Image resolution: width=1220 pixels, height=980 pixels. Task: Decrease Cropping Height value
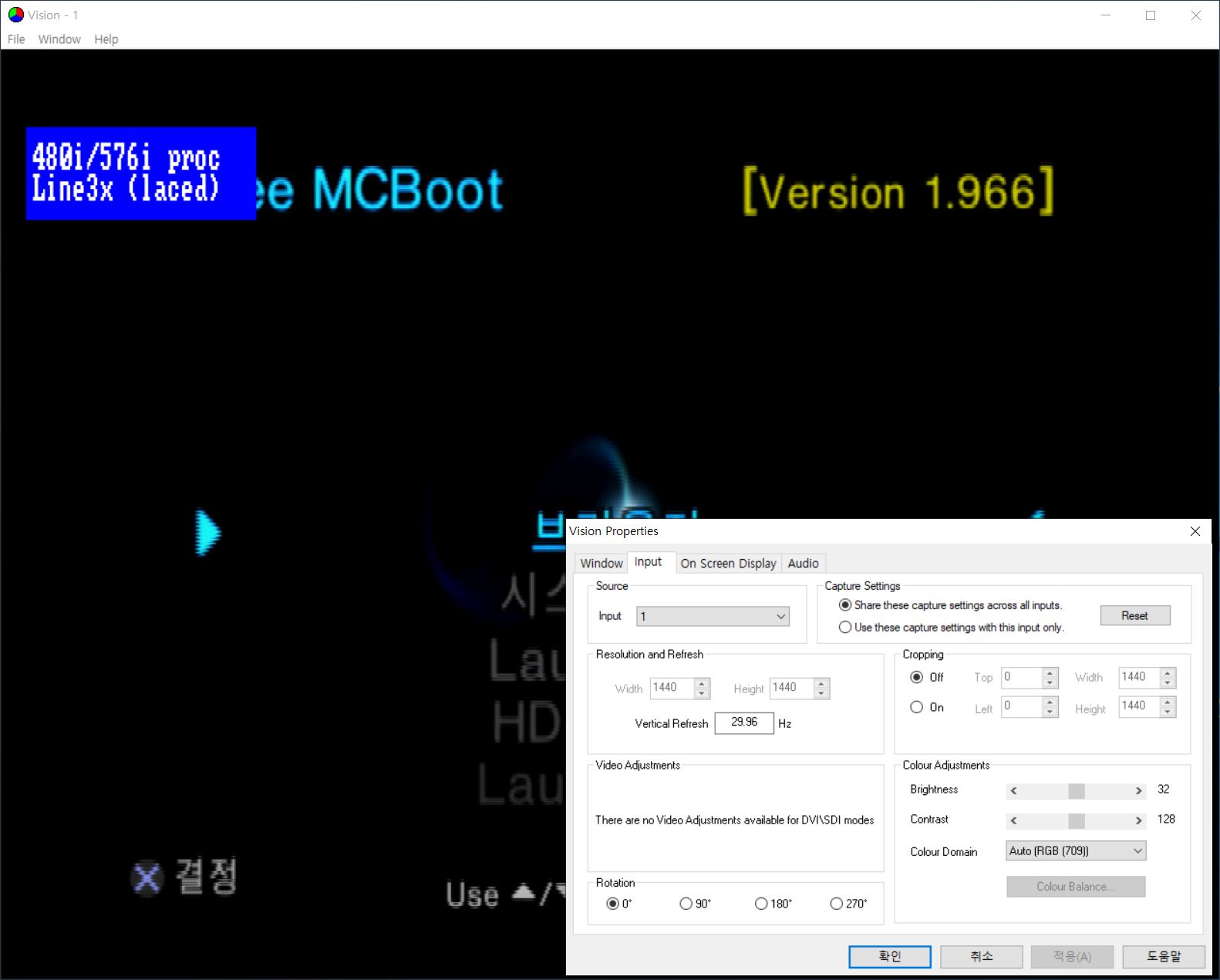(1168, 712)
